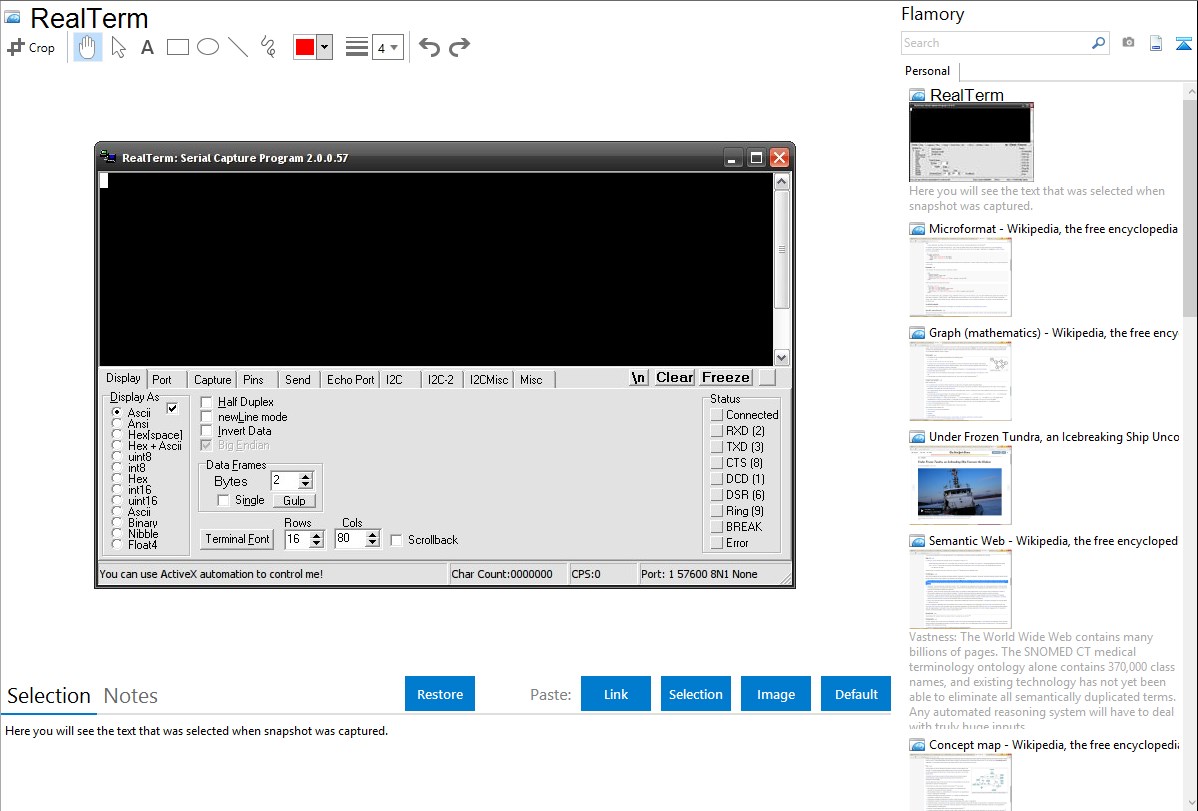1198x811 pixels.
Task: Decrease the Cols value with down arrow
Action: [x=372, y=543]
